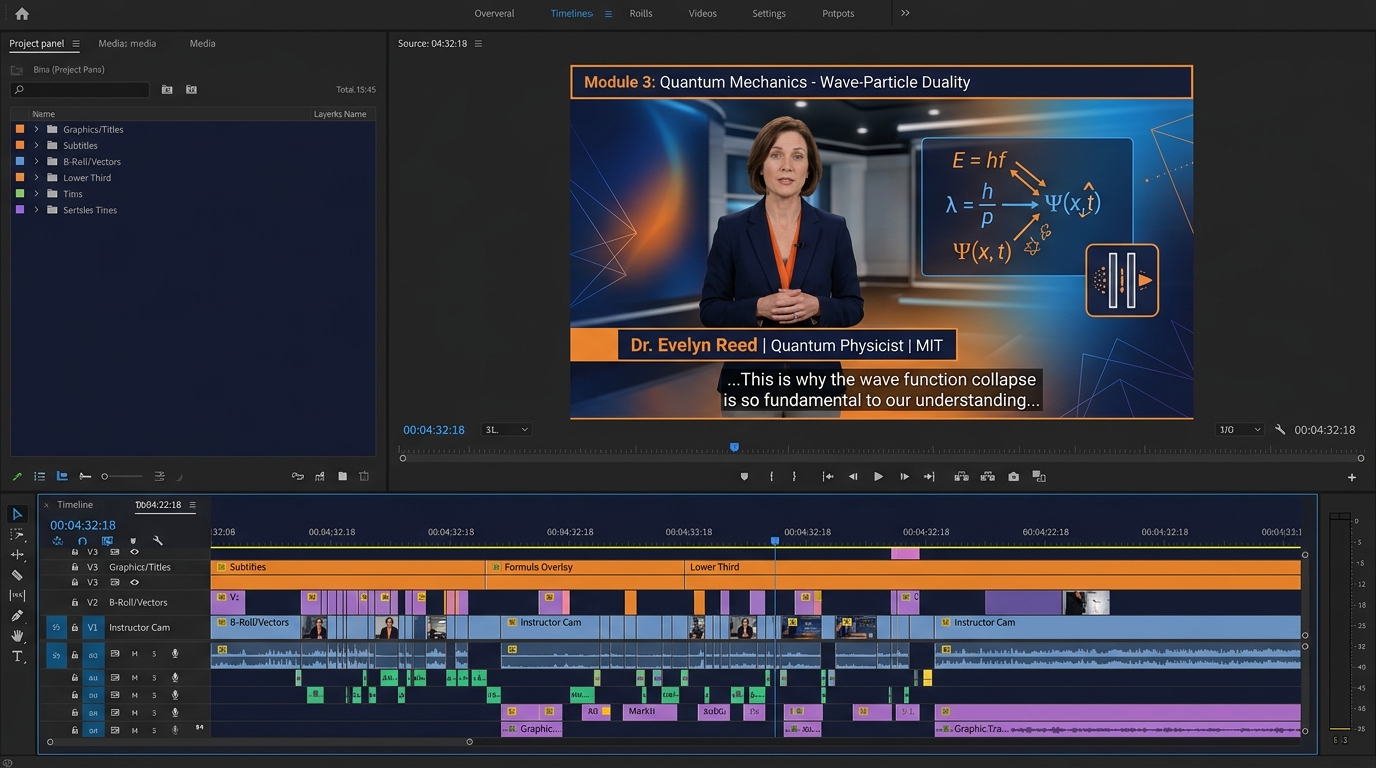The image size is (1376, 768).
Task: Select the Type tool
Action: (x=17, y=656)
